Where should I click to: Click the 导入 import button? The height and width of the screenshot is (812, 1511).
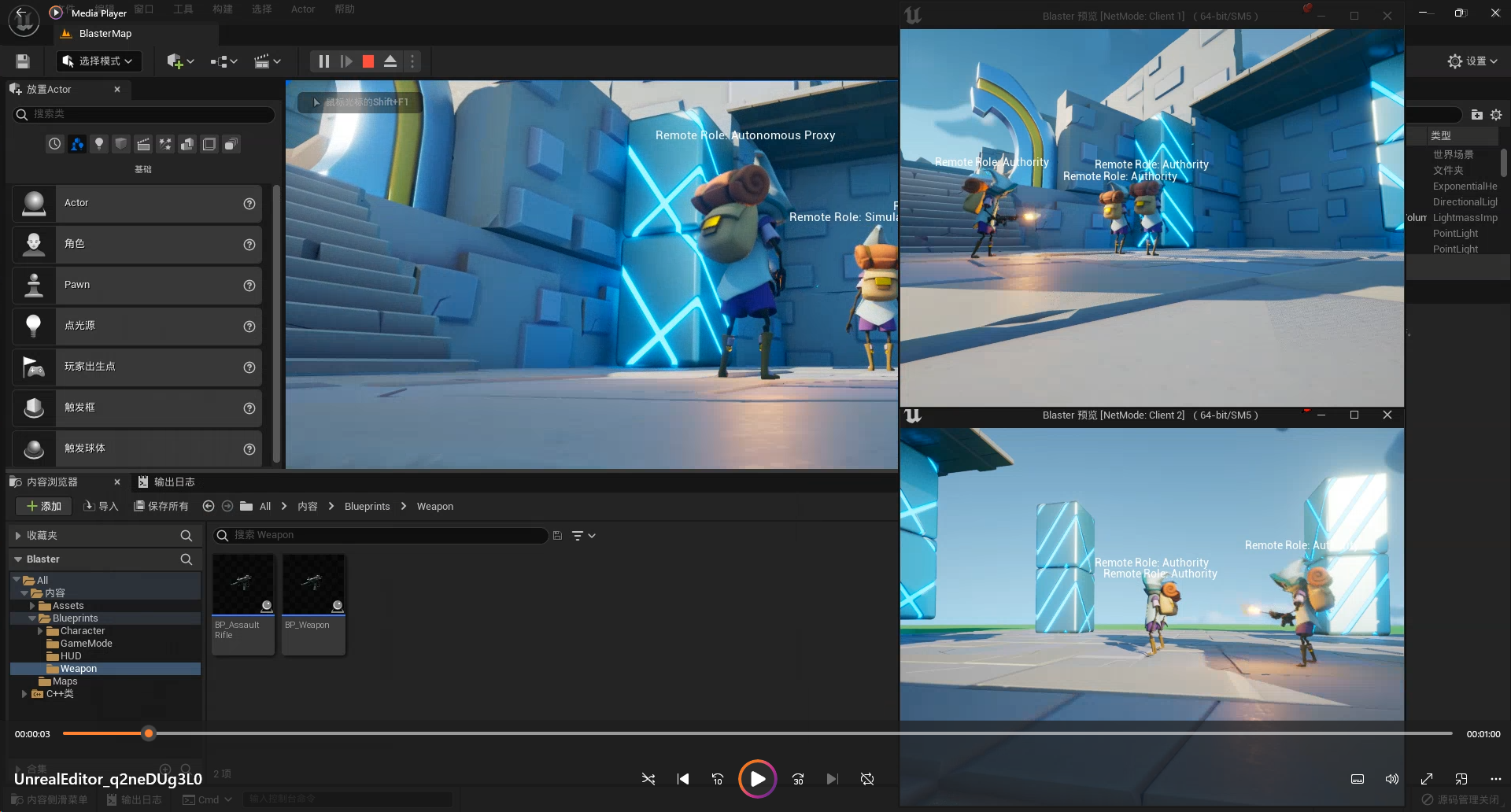pyautogui.click(x=101, y=507)
